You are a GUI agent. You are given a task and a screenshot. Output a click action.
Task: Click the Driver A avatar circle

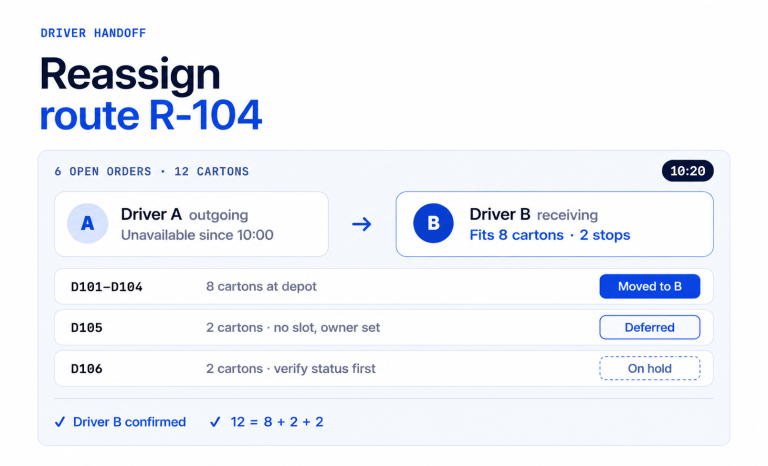(88, 223)
